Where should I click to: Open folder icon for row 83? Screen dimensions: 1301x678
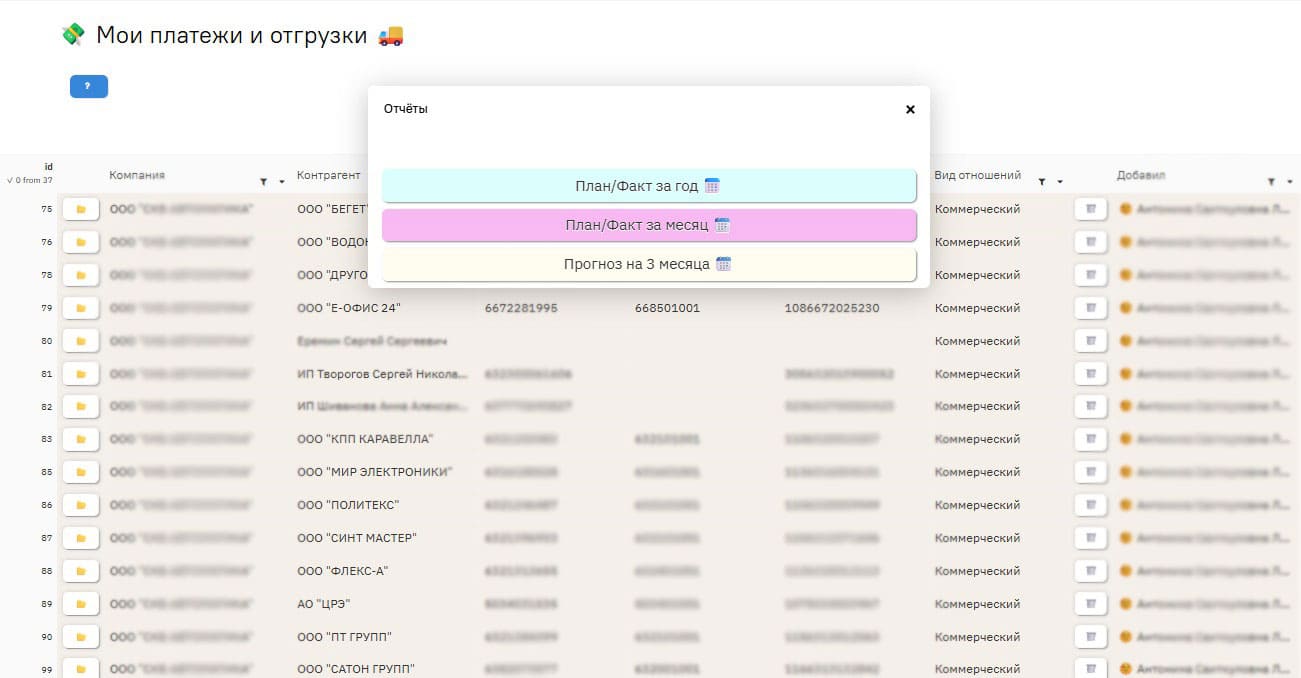pyautogui.click(x=81, y=439)
